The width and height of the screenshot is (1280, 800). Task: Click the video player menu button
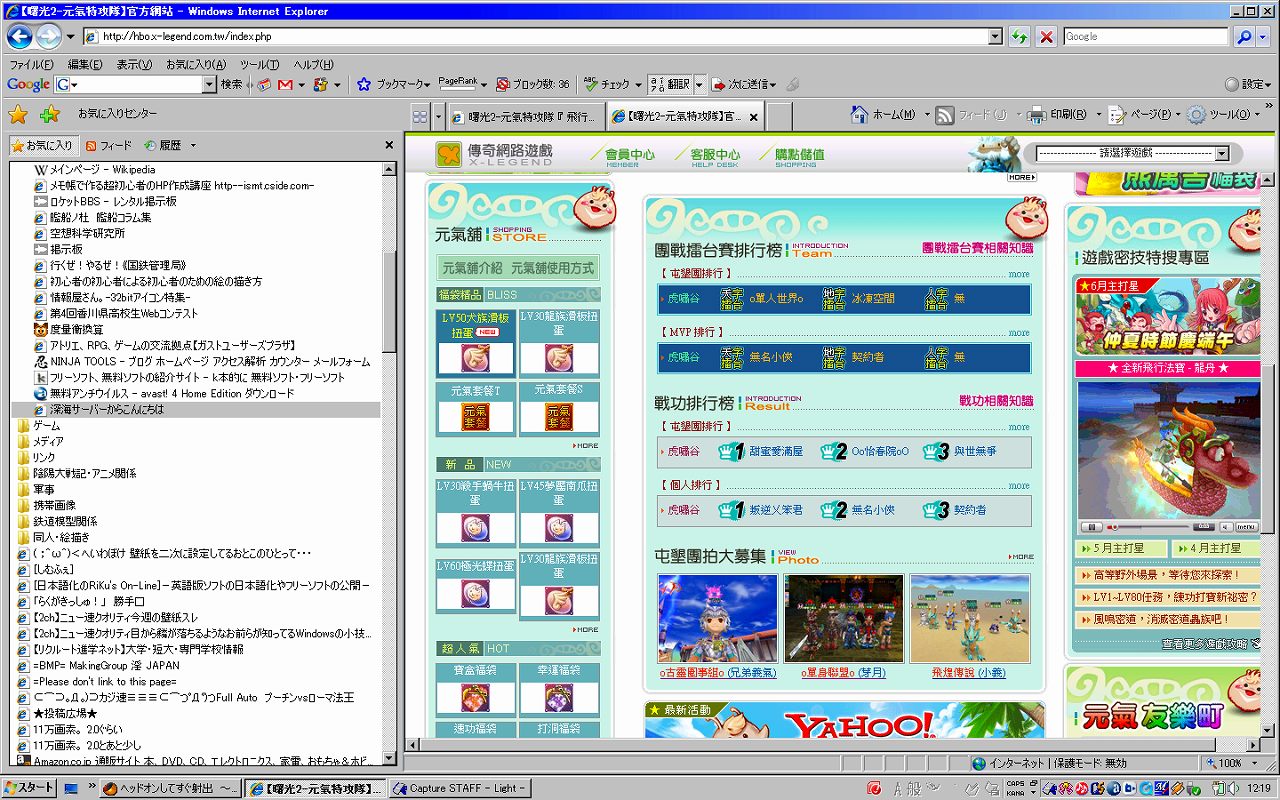(1247, 526)
